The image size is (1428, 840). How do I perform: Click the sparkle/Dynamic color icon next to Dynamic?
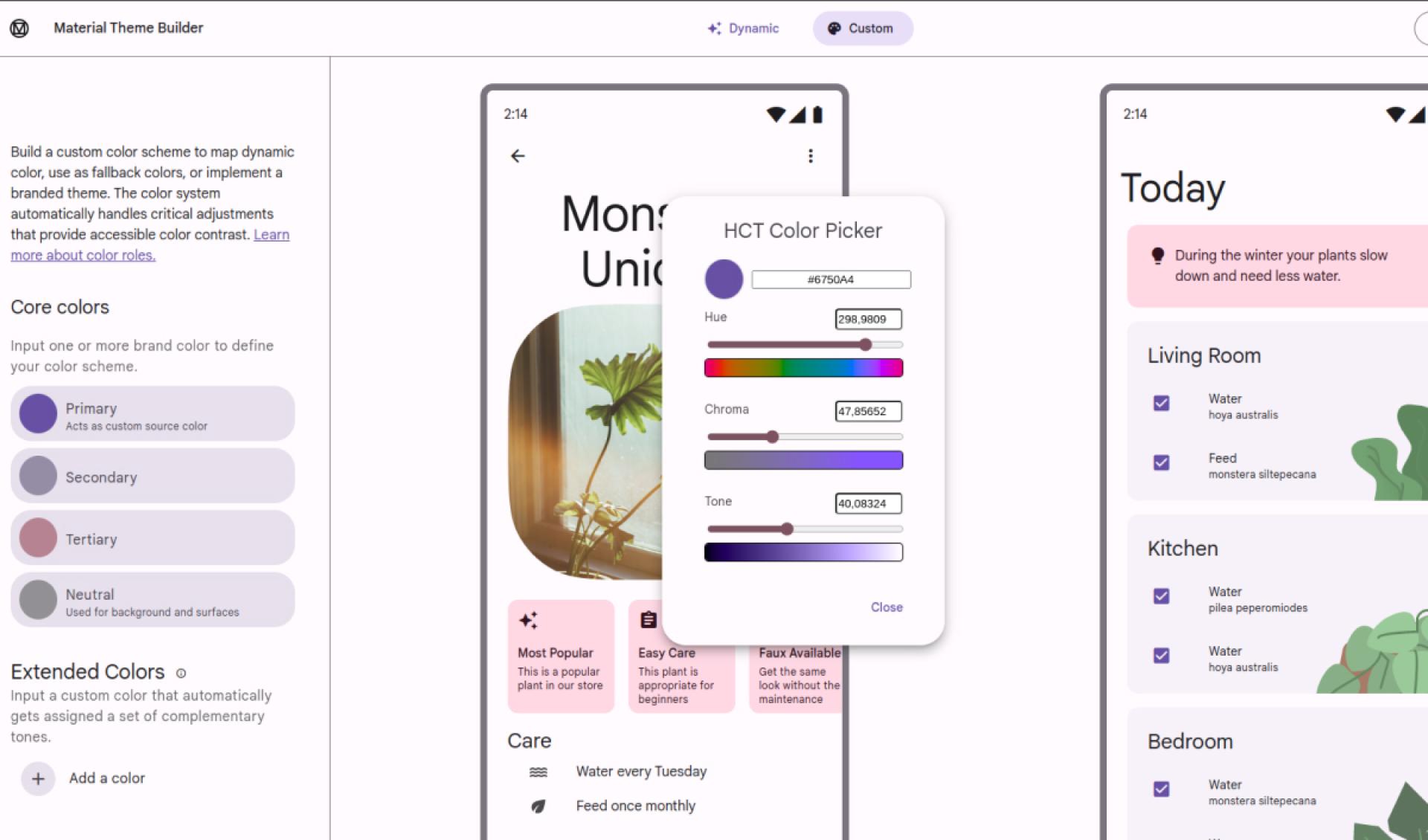[x=713, y=28]
